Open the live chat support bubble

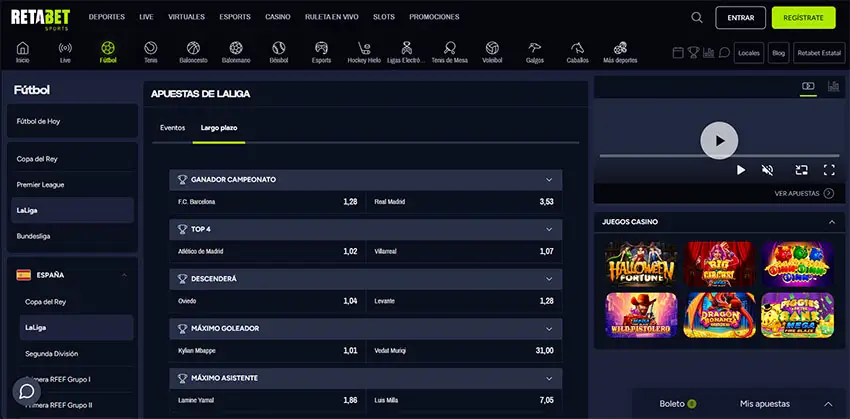pyautogui.click(x=27, y=391)
